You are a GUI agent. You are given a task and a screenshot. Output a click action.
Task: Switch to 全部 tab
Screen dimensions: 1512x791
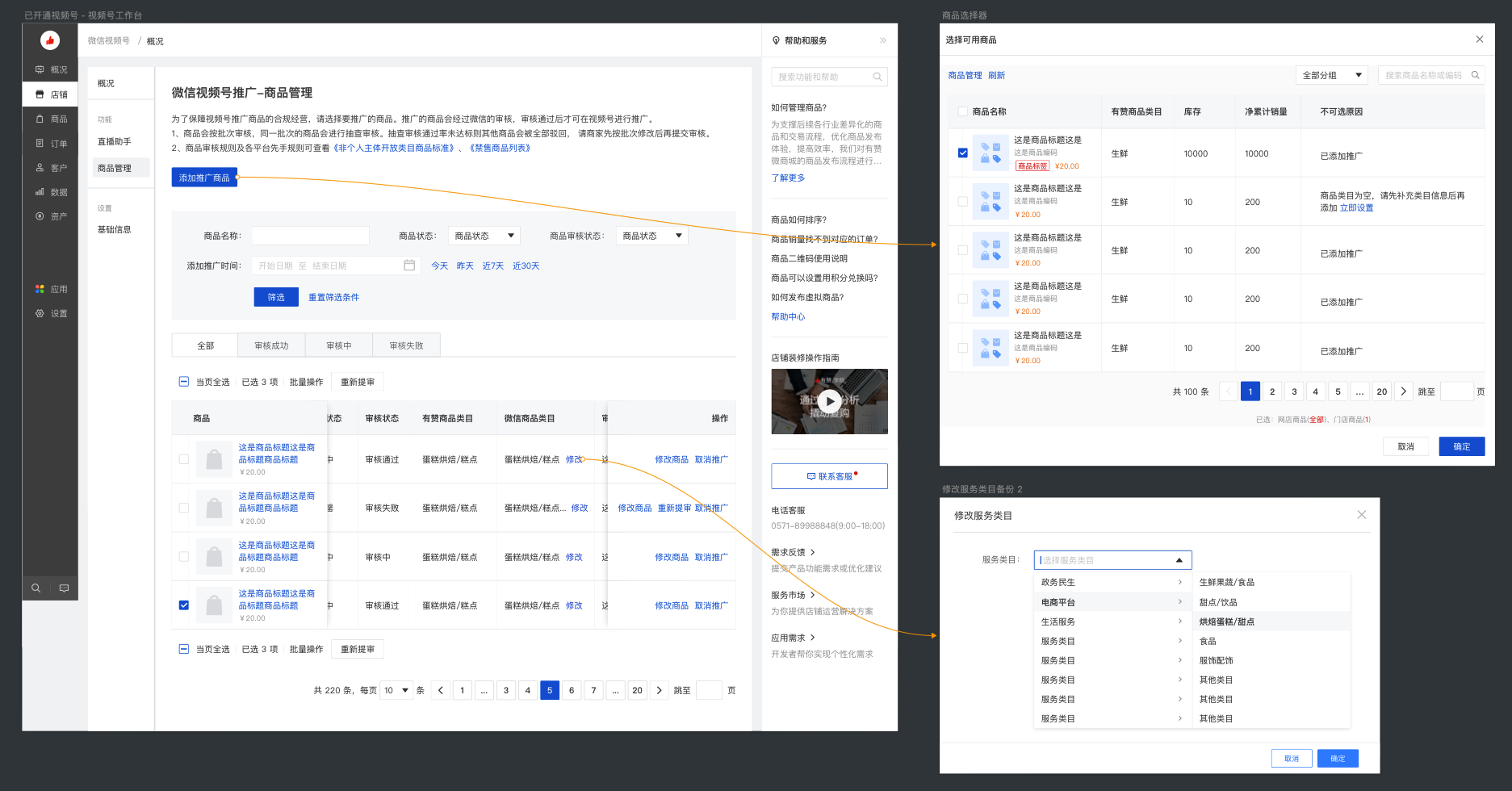tap(205, 345)
